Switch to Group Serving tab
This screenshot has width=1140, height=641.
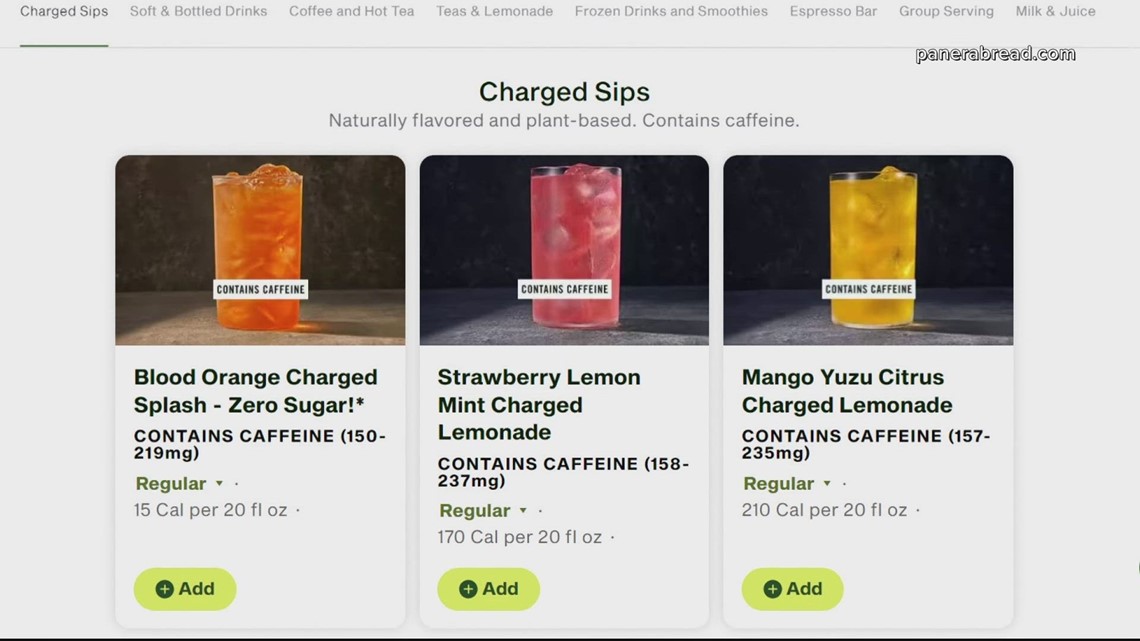coord(946,12)
